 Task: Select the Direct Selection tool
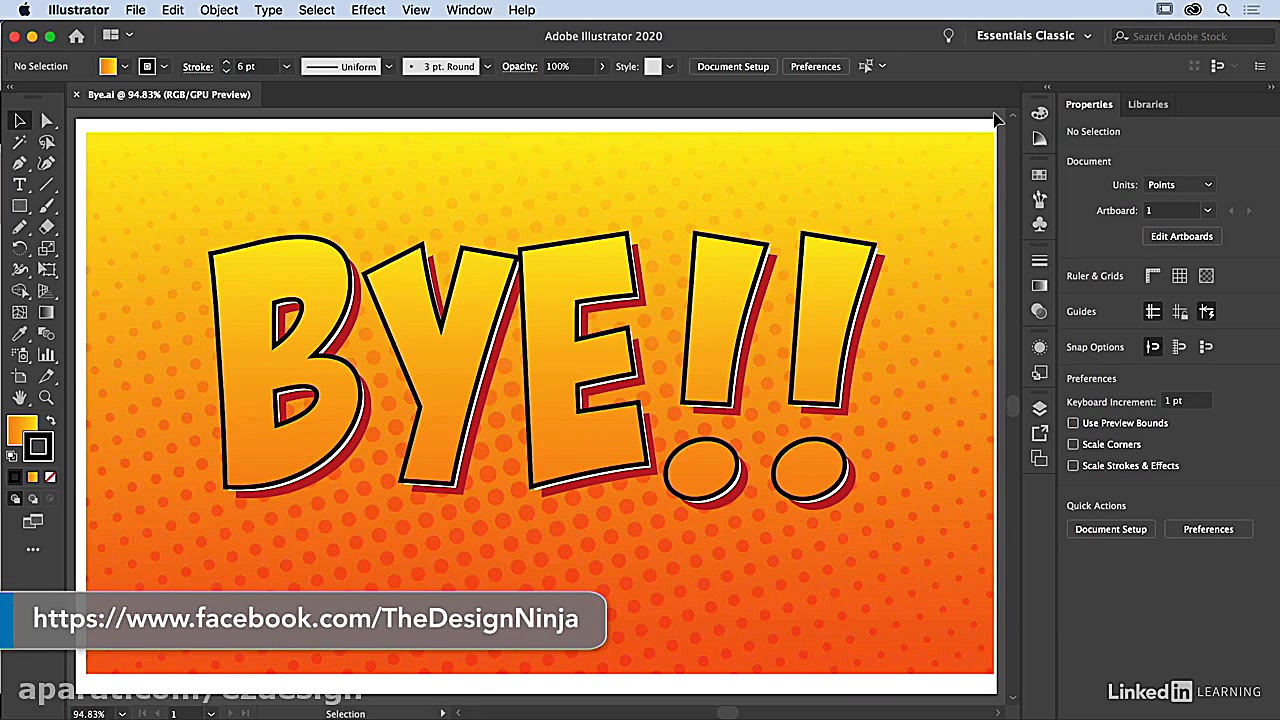pyautogui.click(x=47, y=121)
